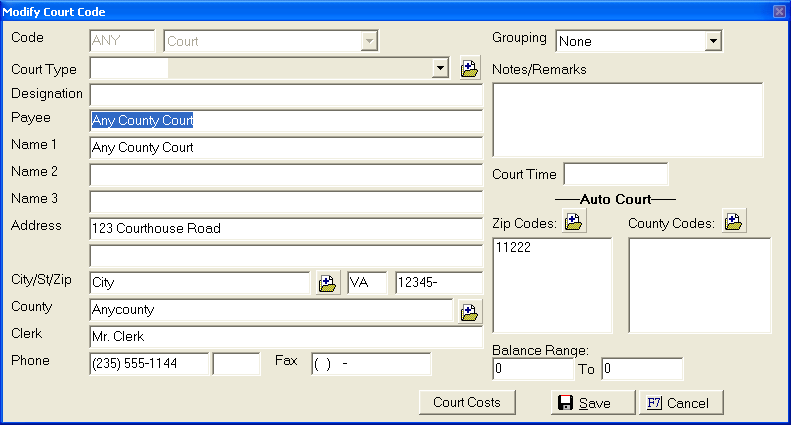Open the County lookup icon
The image size is (791, 425).
click(469, 311)
